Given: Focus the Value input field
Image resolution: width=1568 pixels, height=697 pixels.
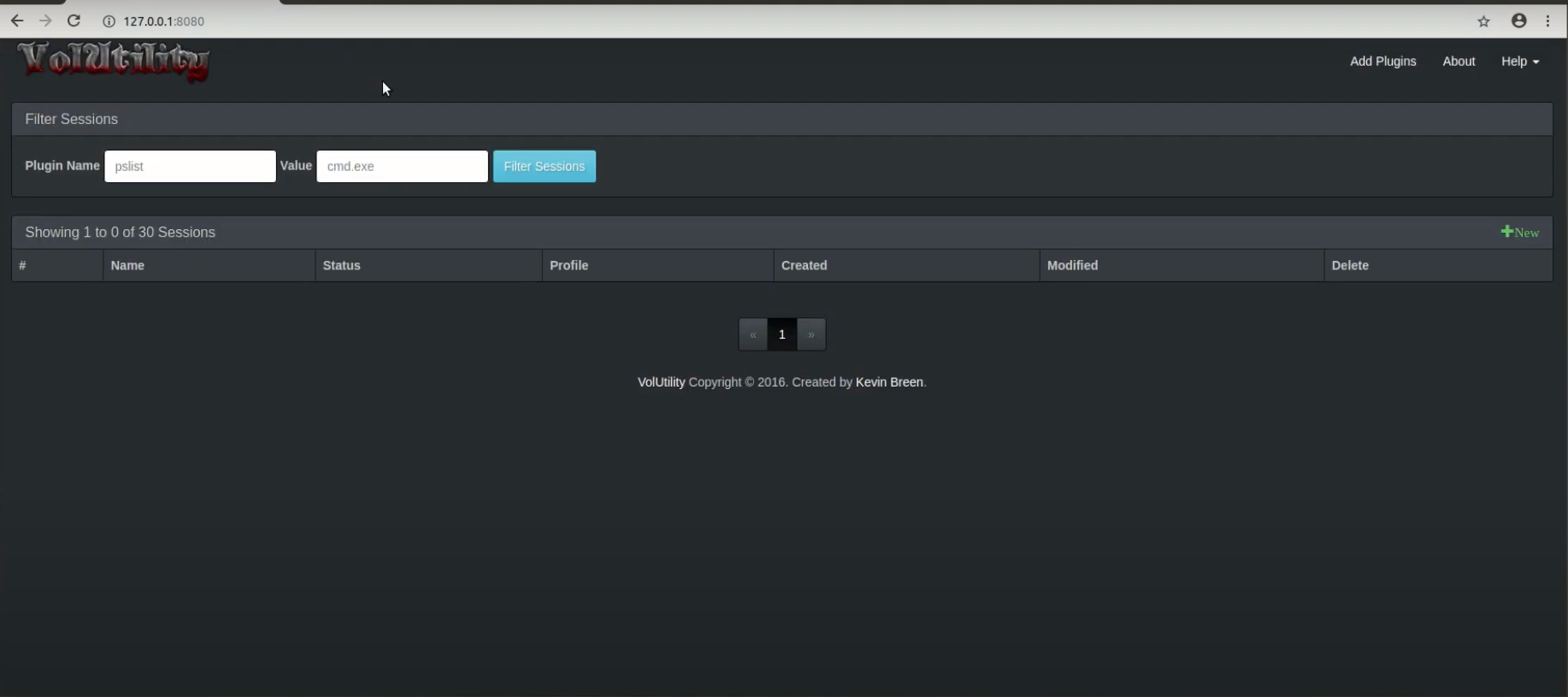Looking at the screenshot, I should pos(402,167).
